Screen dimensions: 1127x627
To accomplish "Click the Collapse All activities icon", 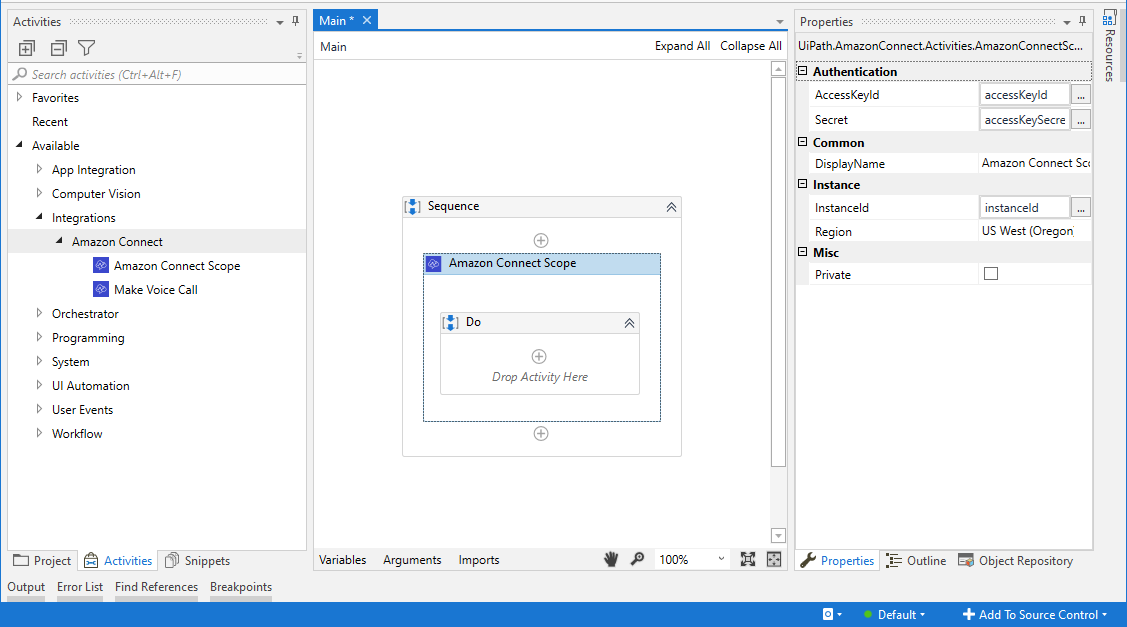I will (x=59, y=48).
